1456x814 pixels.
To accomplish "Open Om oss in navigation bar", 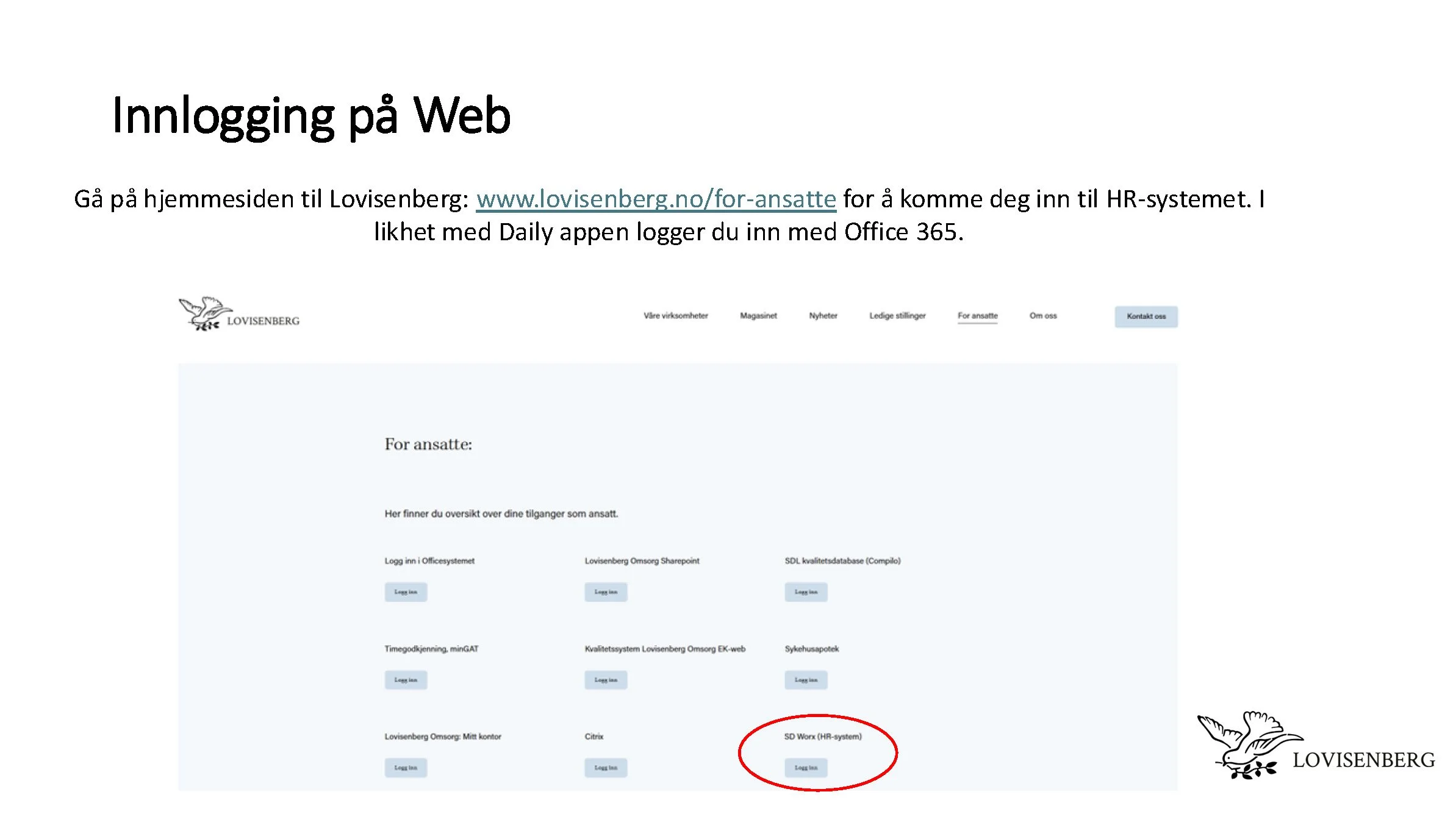I will tap(1042, 316).
